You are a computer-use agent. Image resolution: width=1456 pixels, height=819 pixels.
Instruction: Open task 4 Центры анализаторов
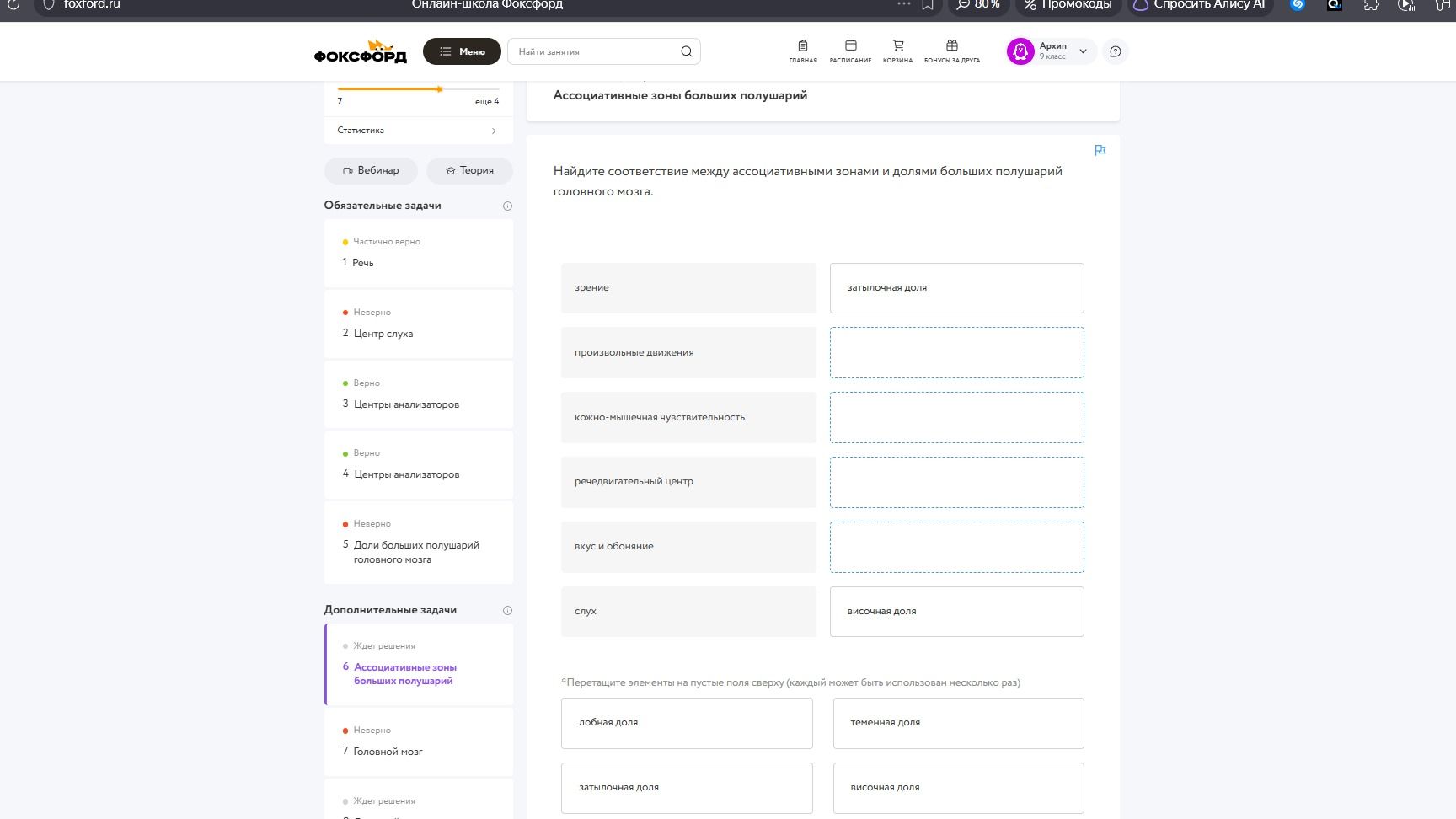click(x=418, y=464)
